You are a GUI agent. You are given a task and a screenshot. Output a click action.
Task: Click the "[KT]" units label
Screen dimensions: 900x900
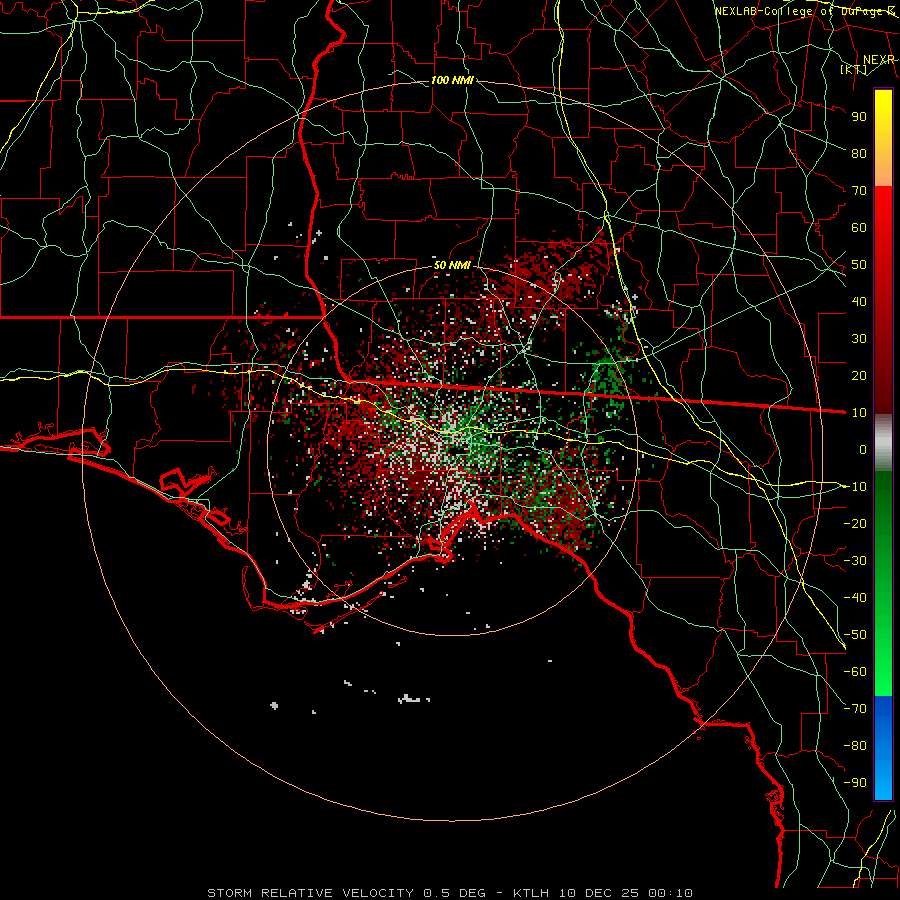(x=854, y=69)
